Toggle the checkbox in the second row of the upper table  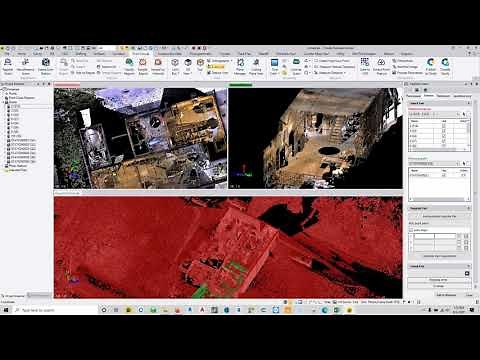[x=444, y=131]
